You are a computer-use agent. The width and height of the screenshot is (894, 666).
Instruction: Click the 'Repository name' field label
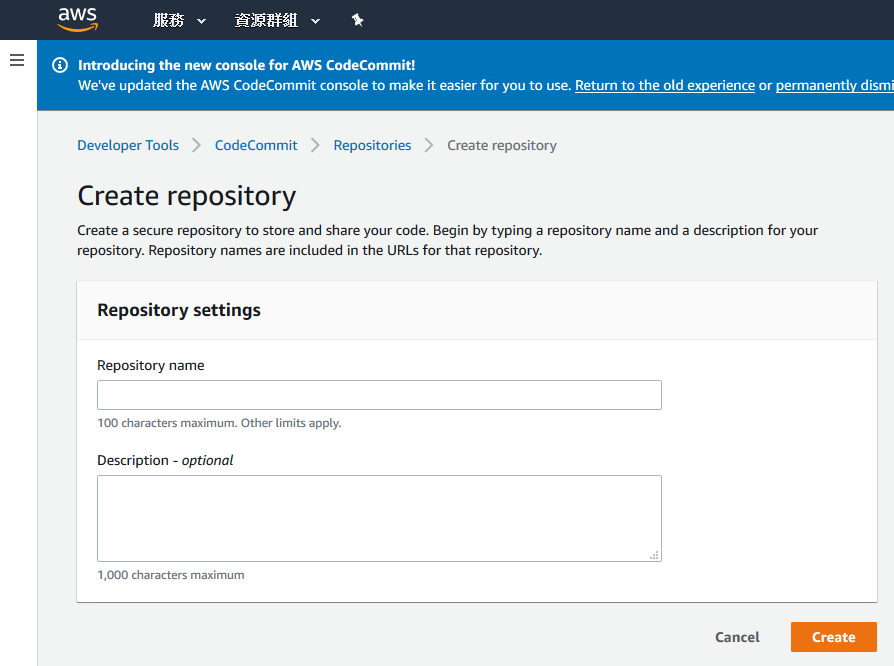(151, 366)
